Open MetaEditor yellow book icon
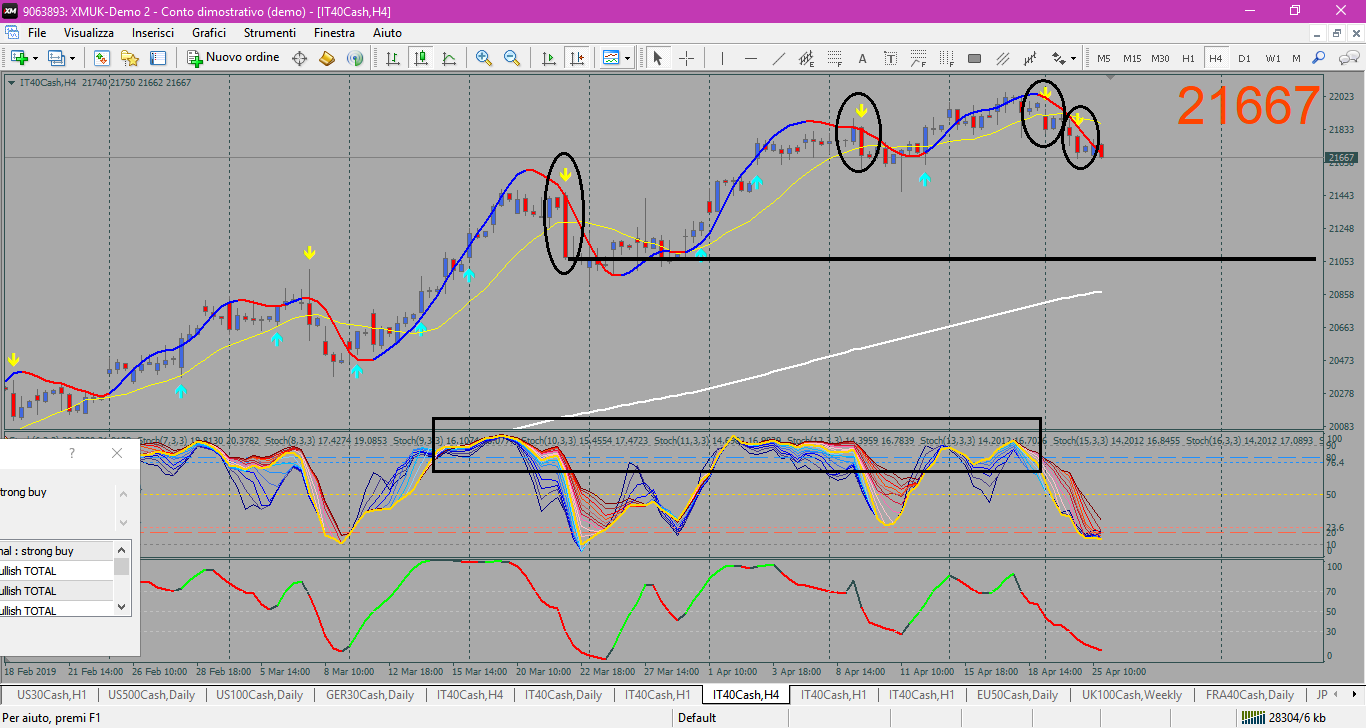 [x=326, y=58]
